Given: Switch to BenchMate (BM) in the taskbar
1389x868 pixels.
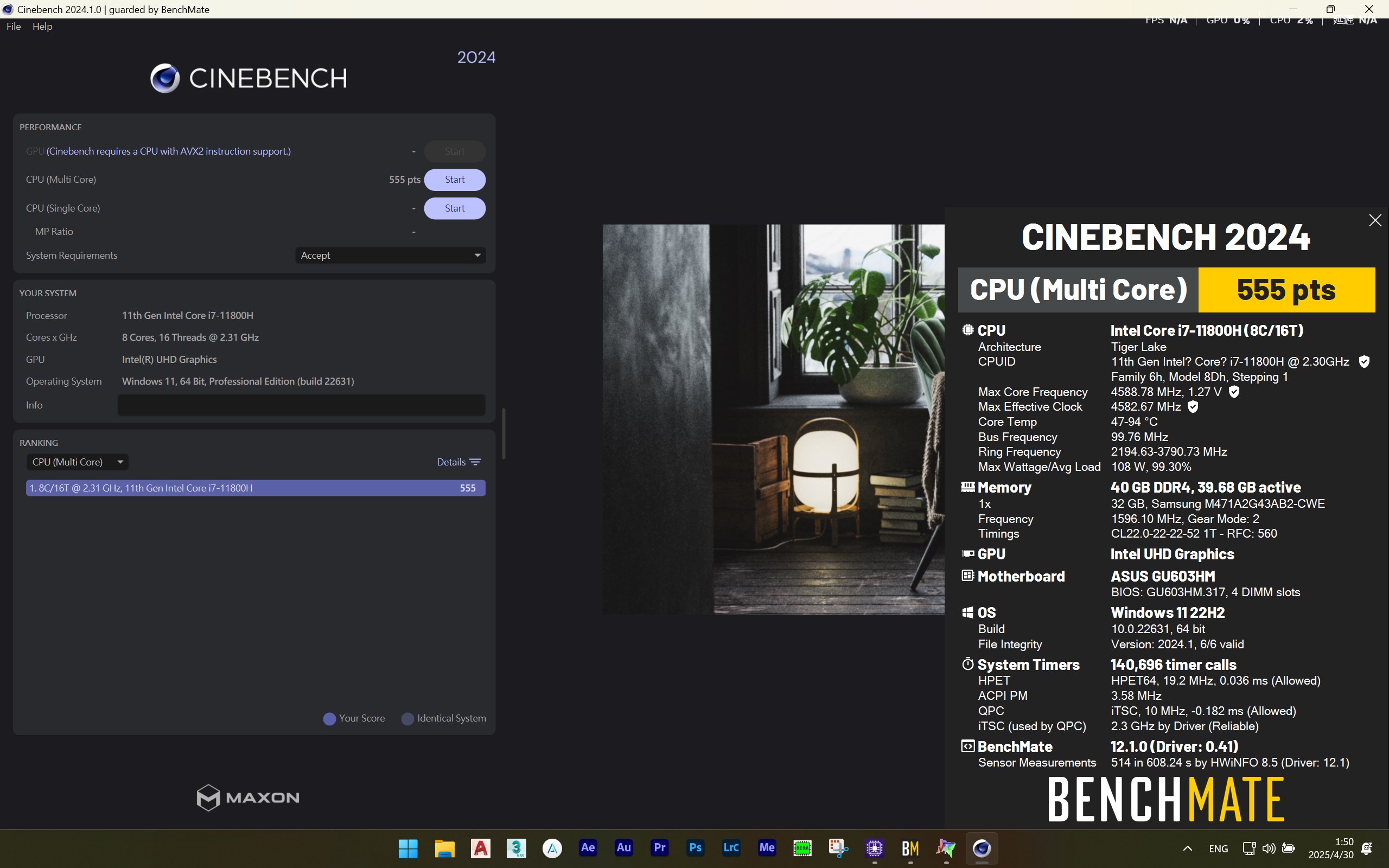Looking at the screenshot, I should pos(910,848).
